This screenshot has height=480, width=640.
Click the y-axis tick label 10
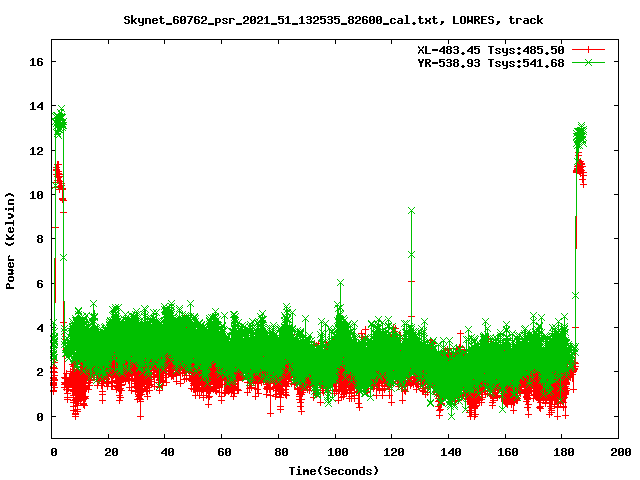[x=36, y=195]
